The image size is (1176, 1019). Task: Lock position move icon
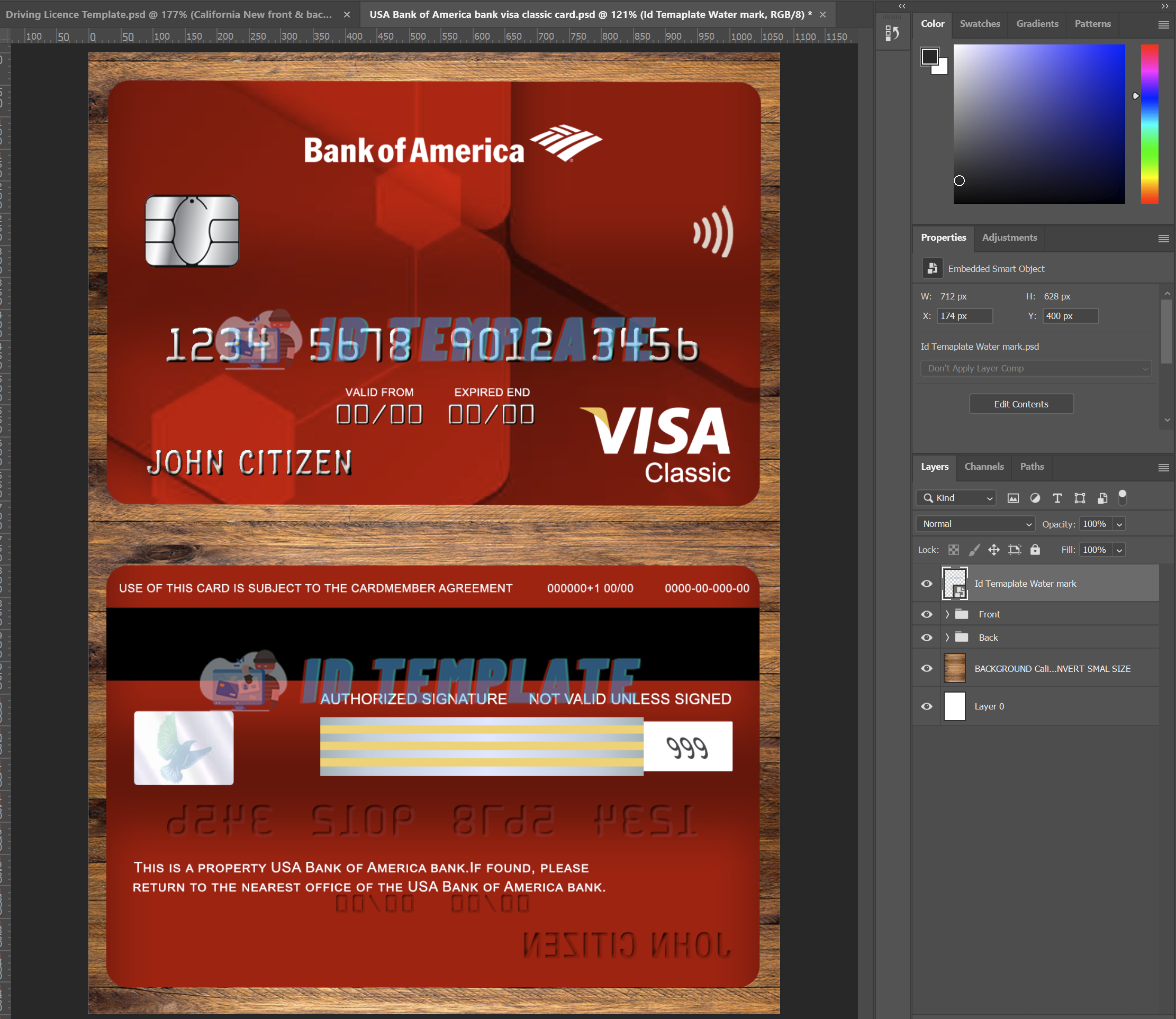tap(993, 550)
